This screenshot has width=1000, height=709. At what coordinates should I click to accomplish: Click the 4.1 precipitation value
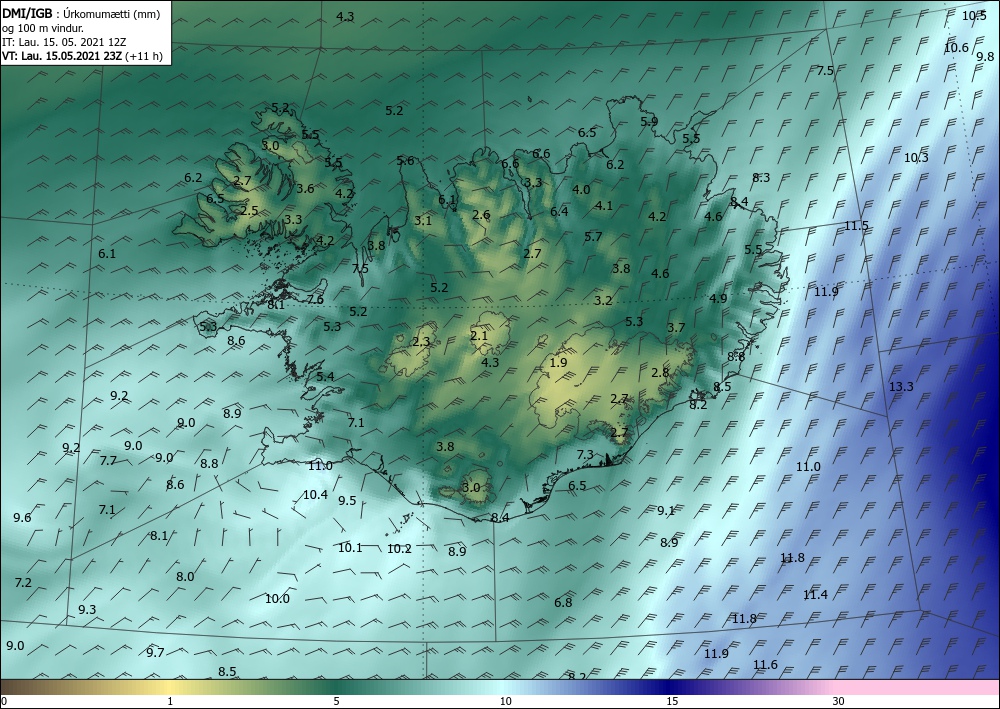[603, 205]
